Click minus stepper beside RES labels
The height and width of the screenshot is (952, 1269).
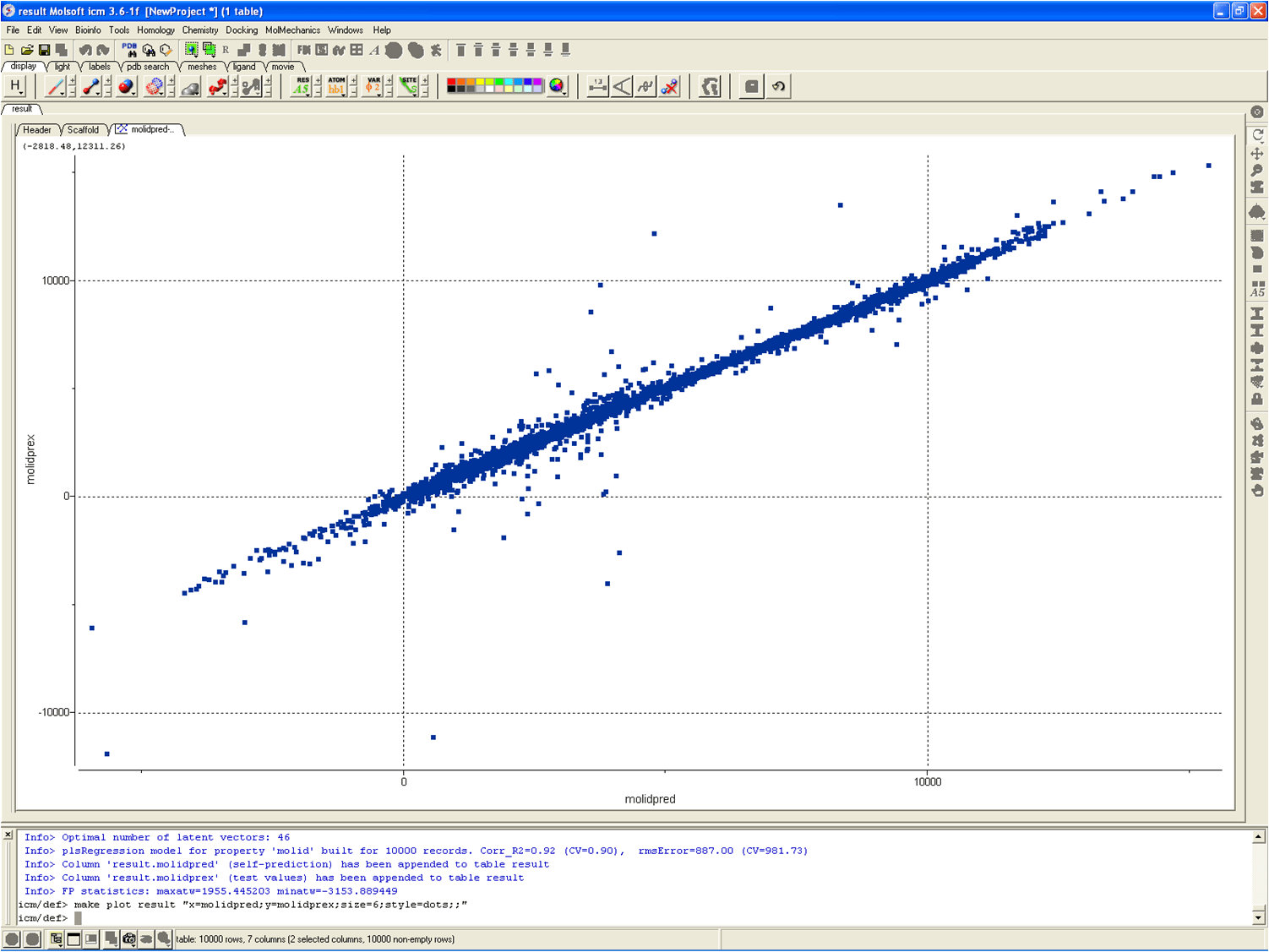[318, 91]
